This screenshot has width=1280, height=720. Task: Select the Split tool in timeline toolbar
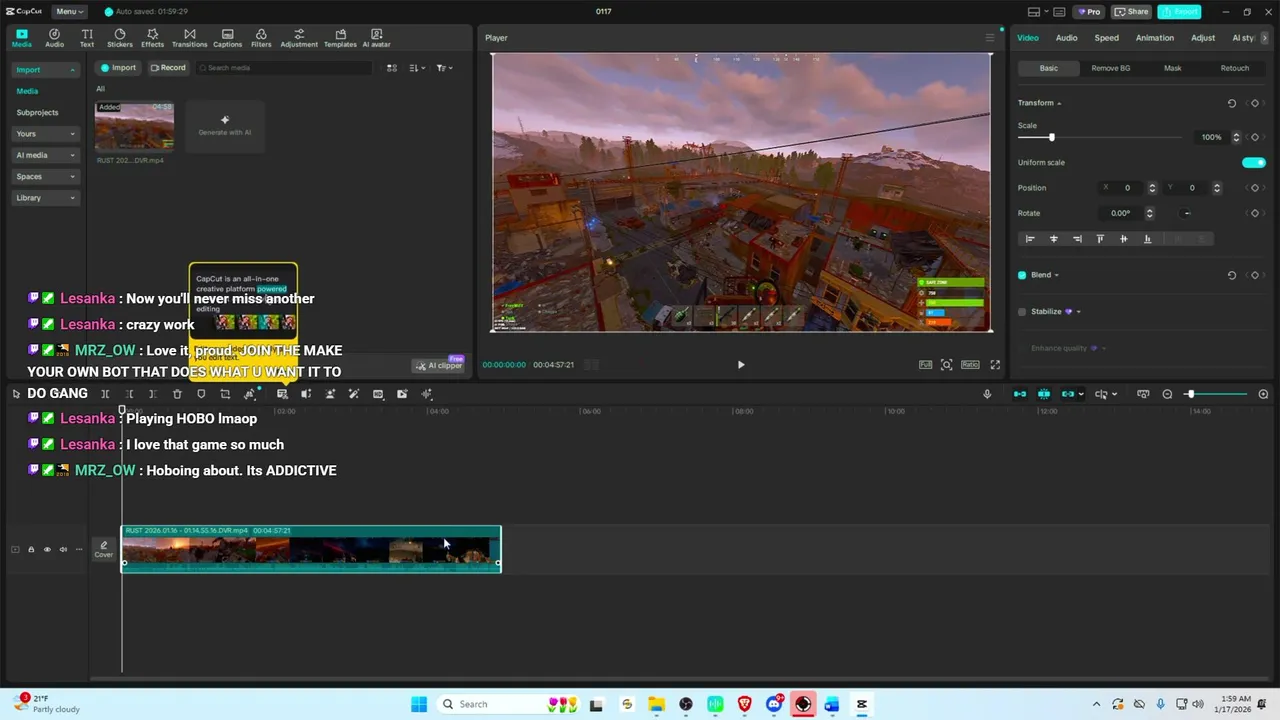click(x=105, y=394)
